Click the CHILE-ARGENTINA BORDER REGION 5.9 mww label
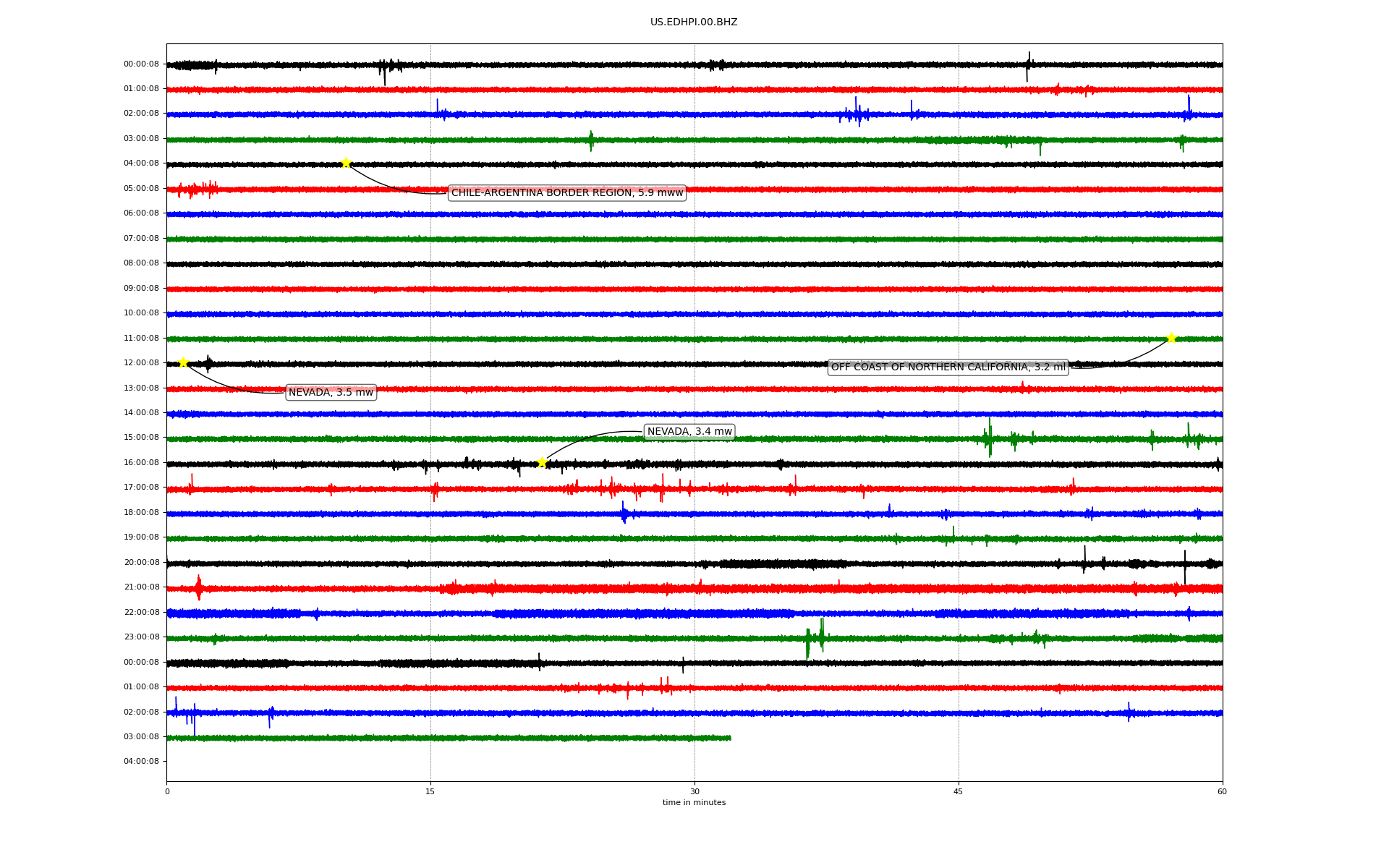The image size is (1389, 868). coord(566,193)
